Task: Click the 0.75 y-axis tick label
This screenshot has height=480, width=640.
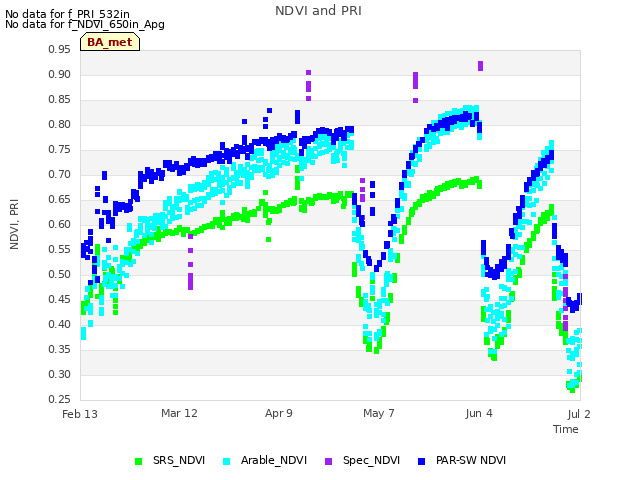Action: point(60,150)
